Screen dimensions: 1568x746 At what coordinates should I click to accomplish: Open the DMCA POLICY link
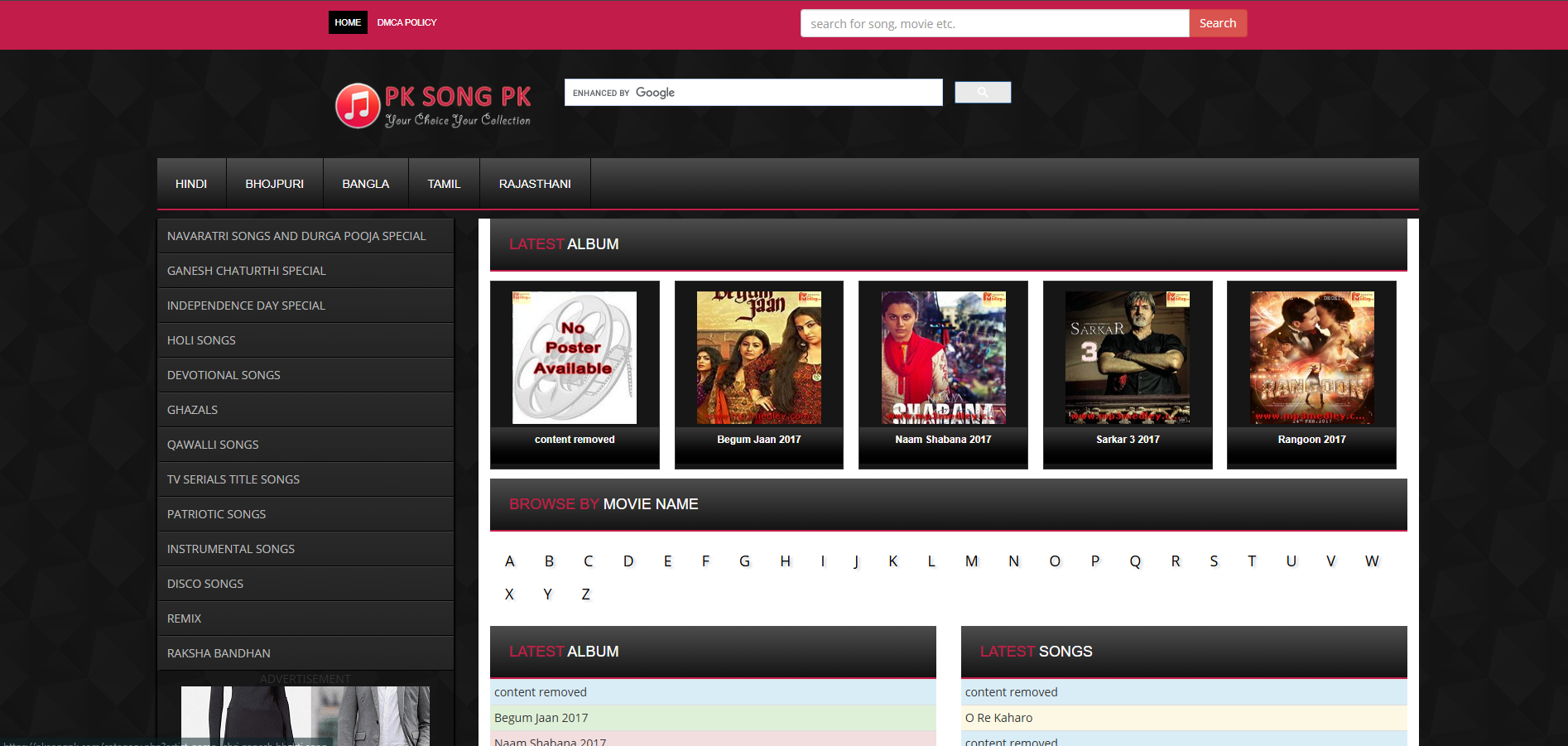[406, 22]
